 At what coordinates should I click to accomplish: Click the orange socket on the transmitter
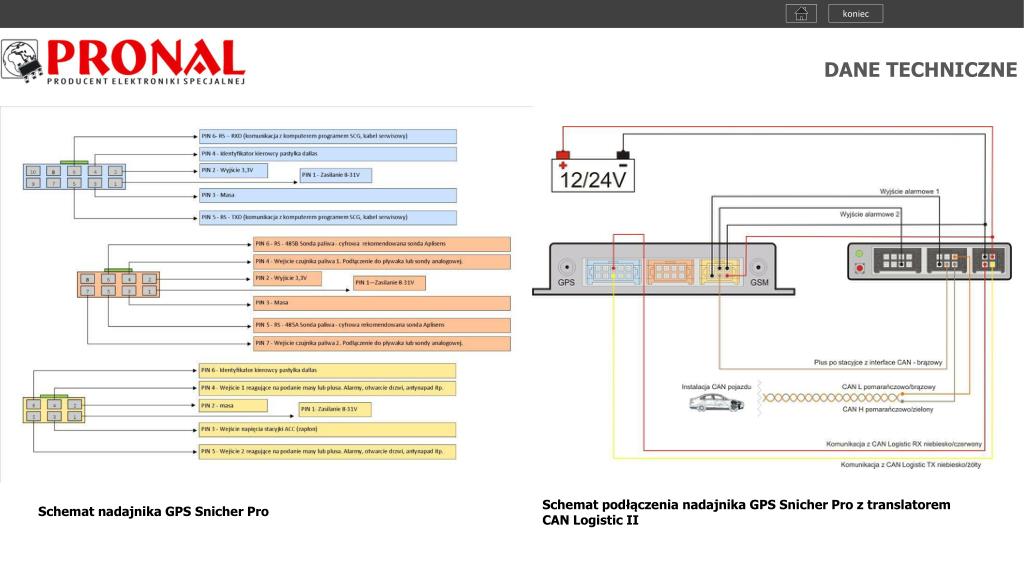pyautogui.click(x=670, y=271)
